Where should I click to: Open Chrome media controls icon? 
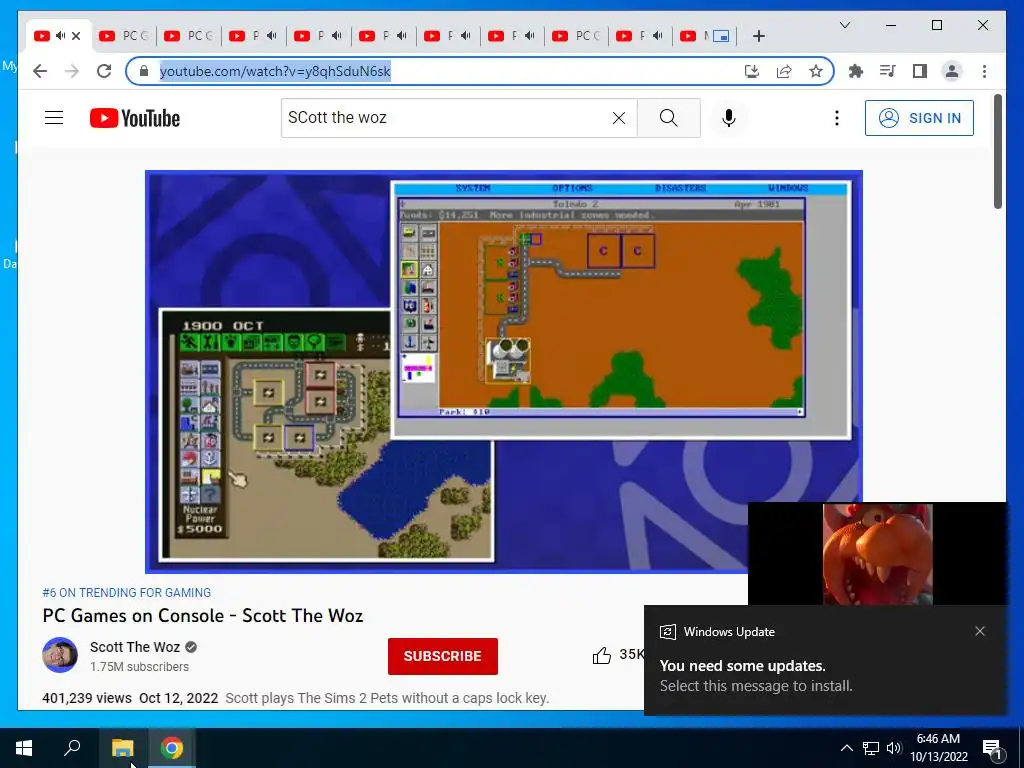click(888, 71)
